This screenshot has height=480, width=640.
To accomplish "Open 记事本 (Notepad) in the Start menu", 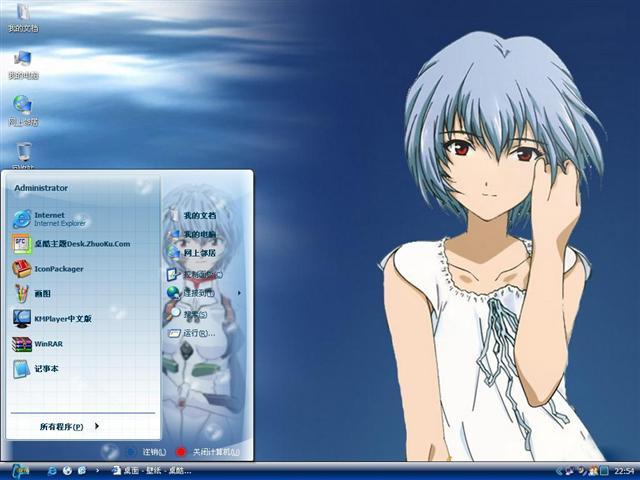I will (x=36, y=369).
